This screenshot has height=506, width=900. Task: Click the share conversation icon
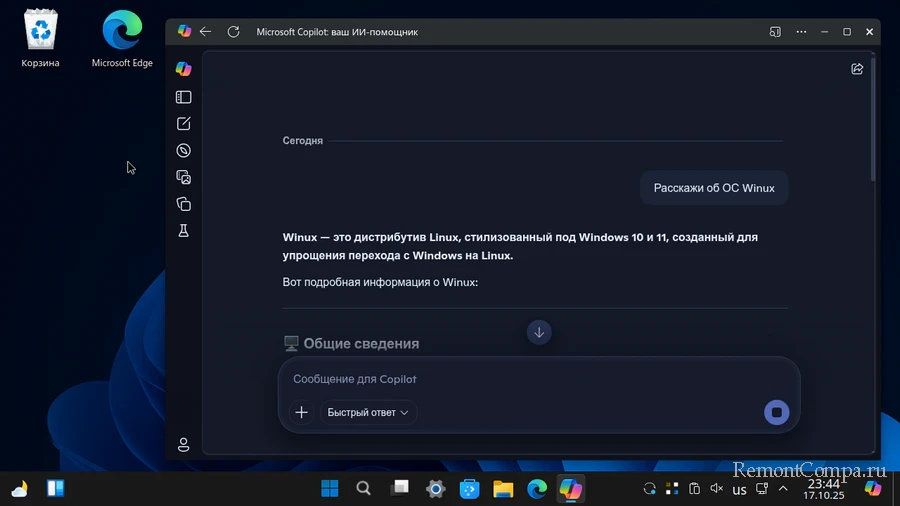pos(857,69)
